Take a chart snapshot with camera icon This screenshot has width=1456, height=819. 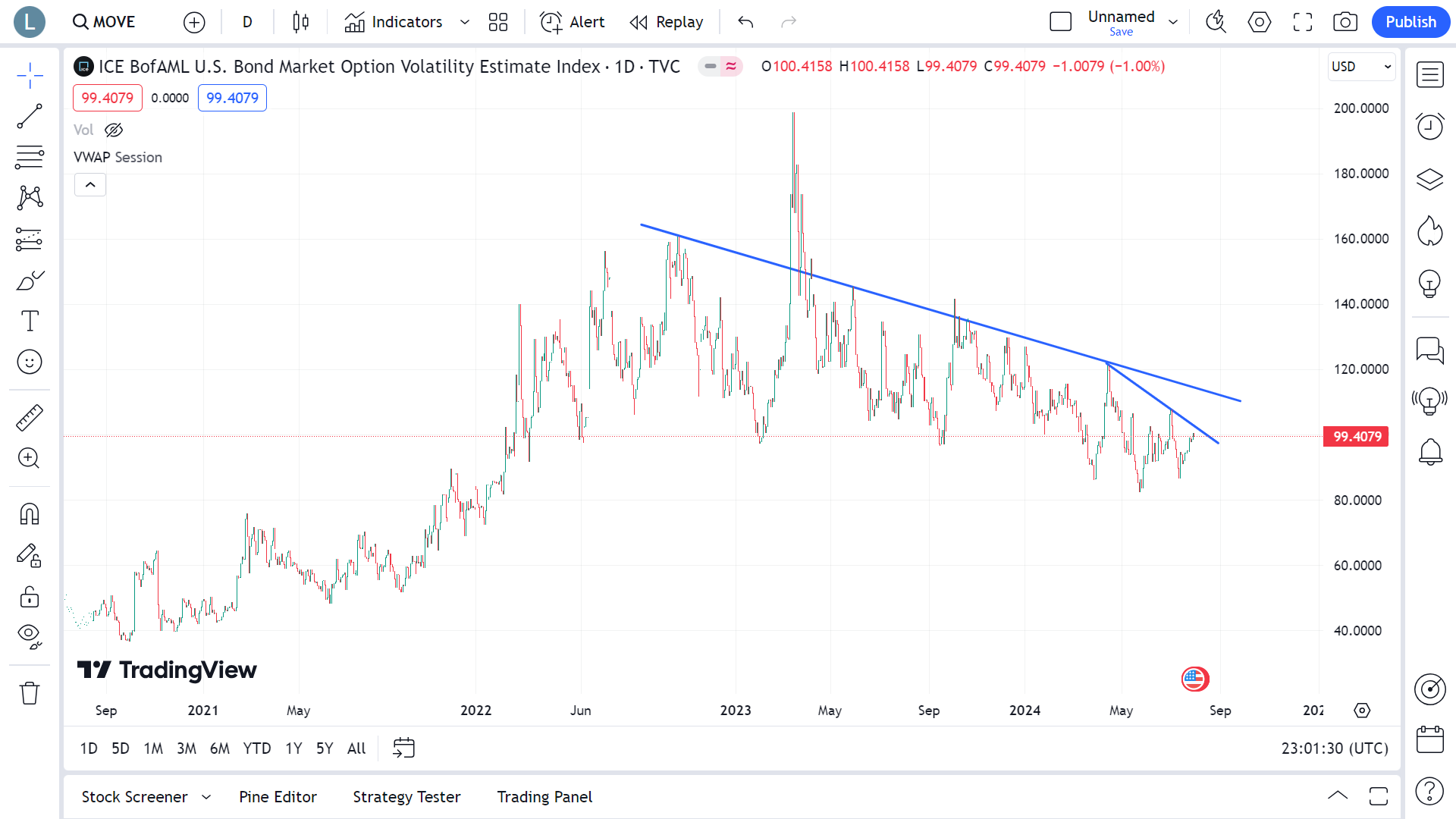click(x=1345, y=22)
